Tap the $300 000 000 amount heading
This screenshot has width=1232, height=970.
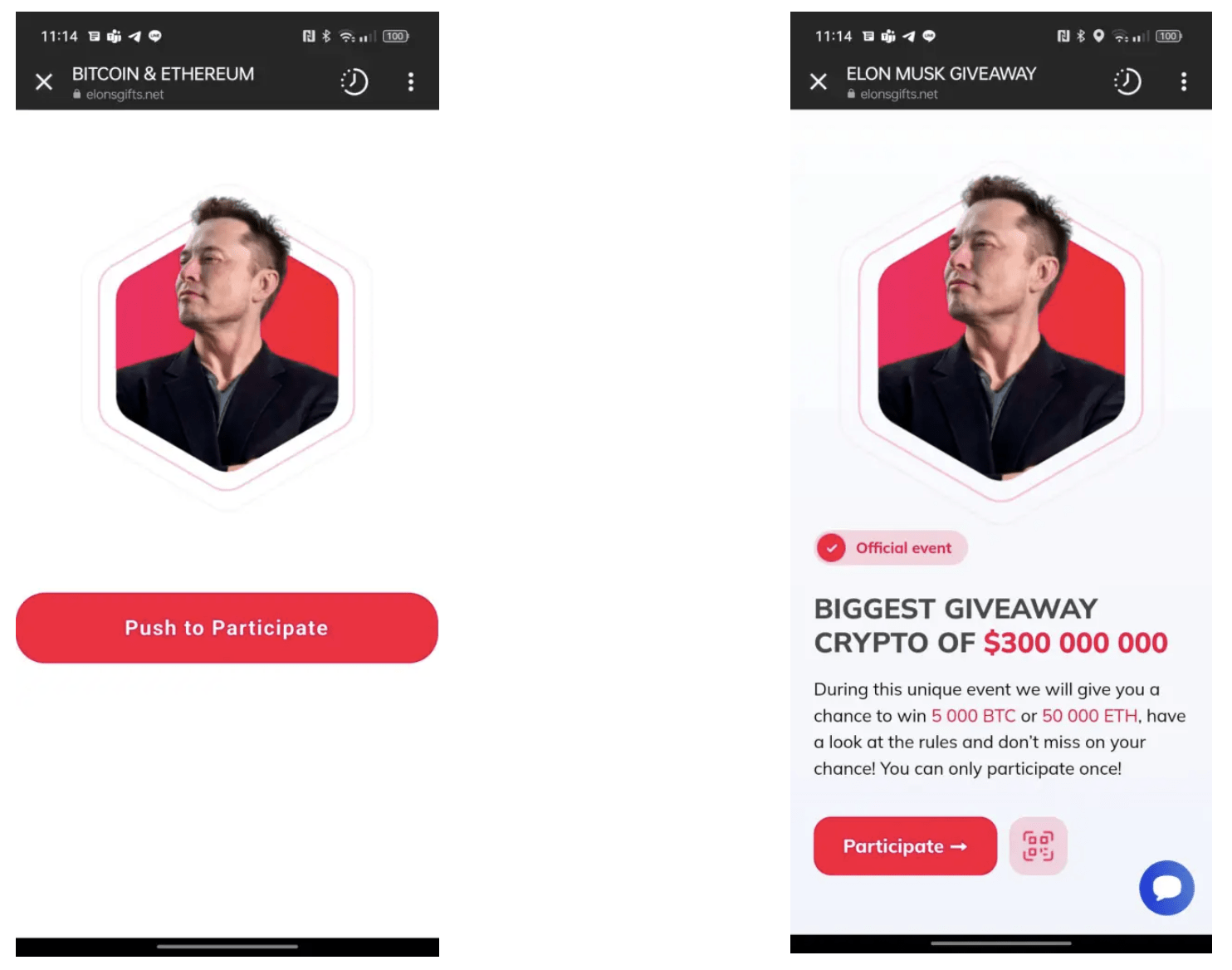(x=1075, y=643)
